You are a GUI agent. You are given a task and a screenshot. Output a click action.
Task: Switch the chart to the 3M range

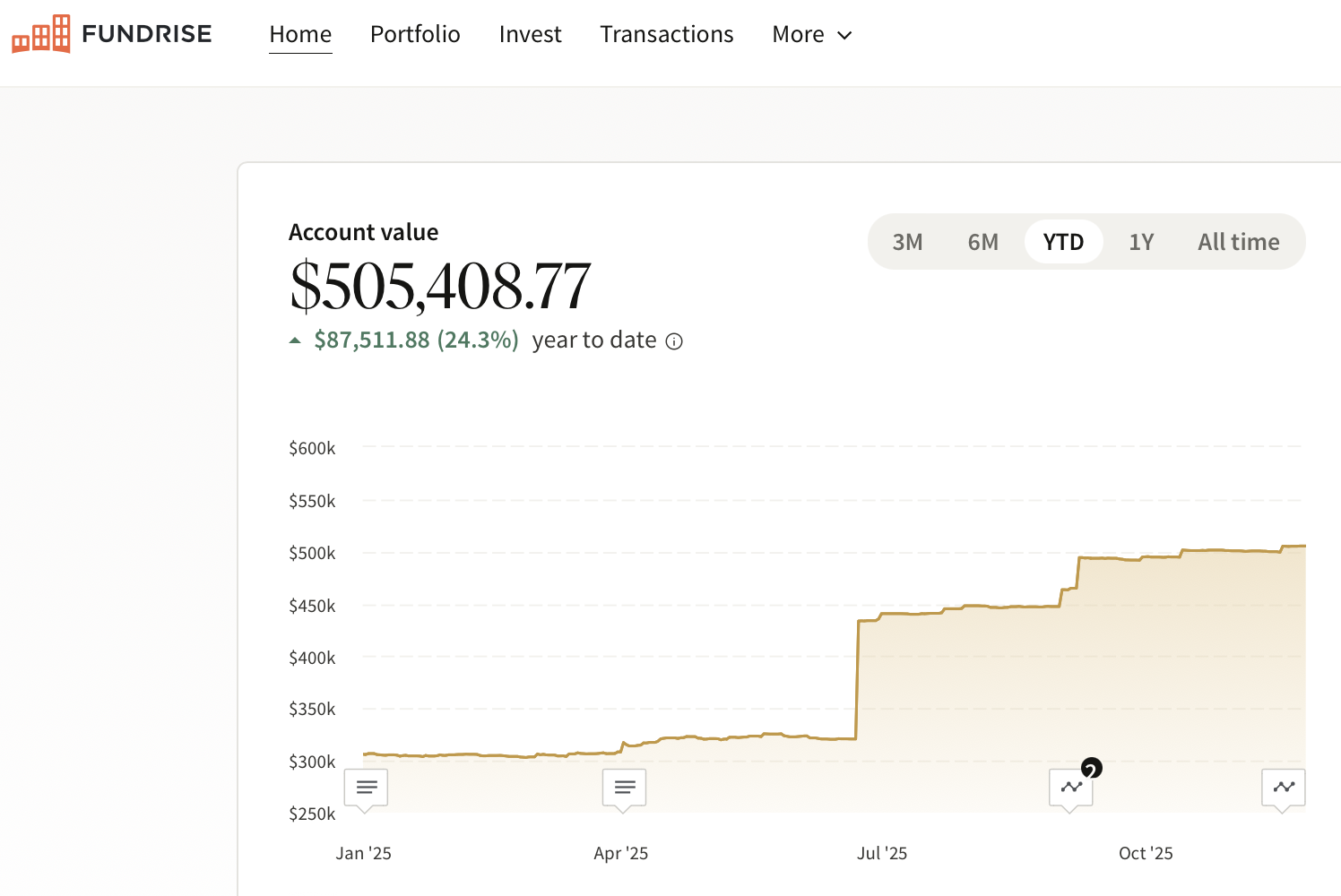[908, 241]
